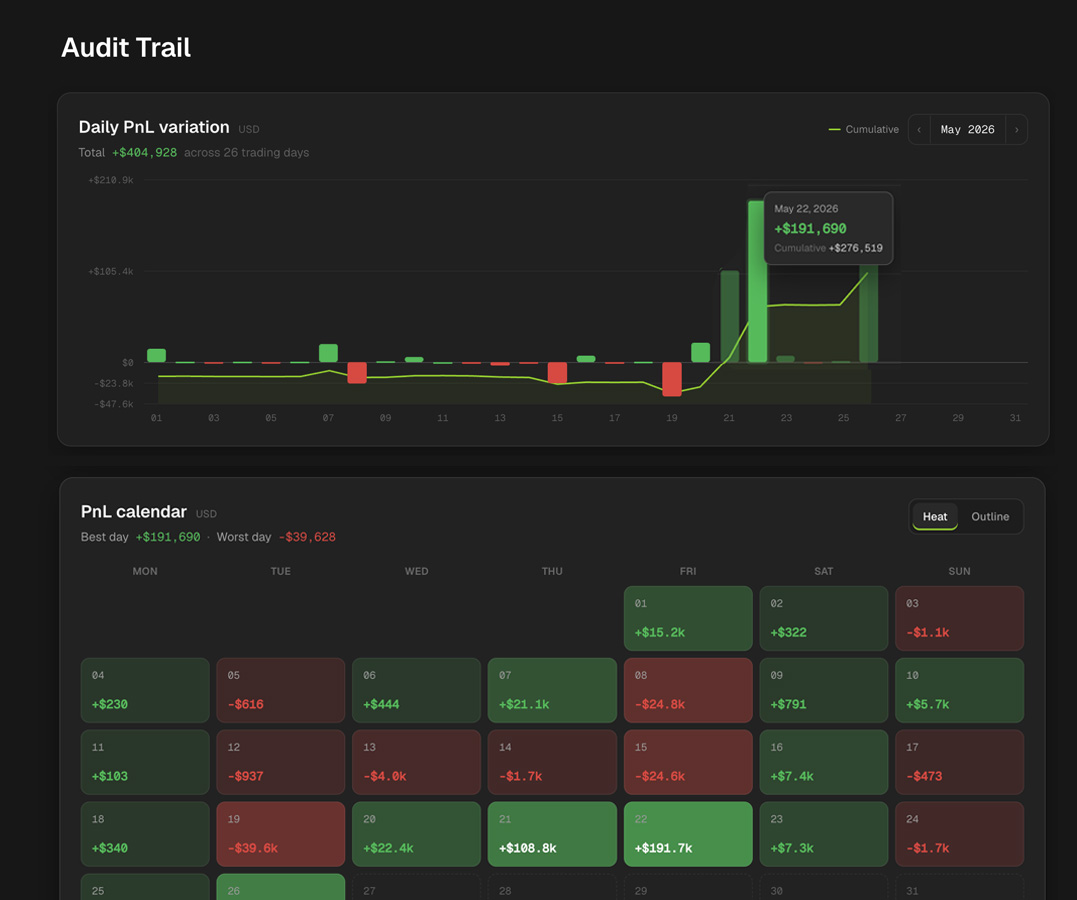1077x900 pixels.
Task: Open calendar day 12 with -$937
Action: click(280, 762)
